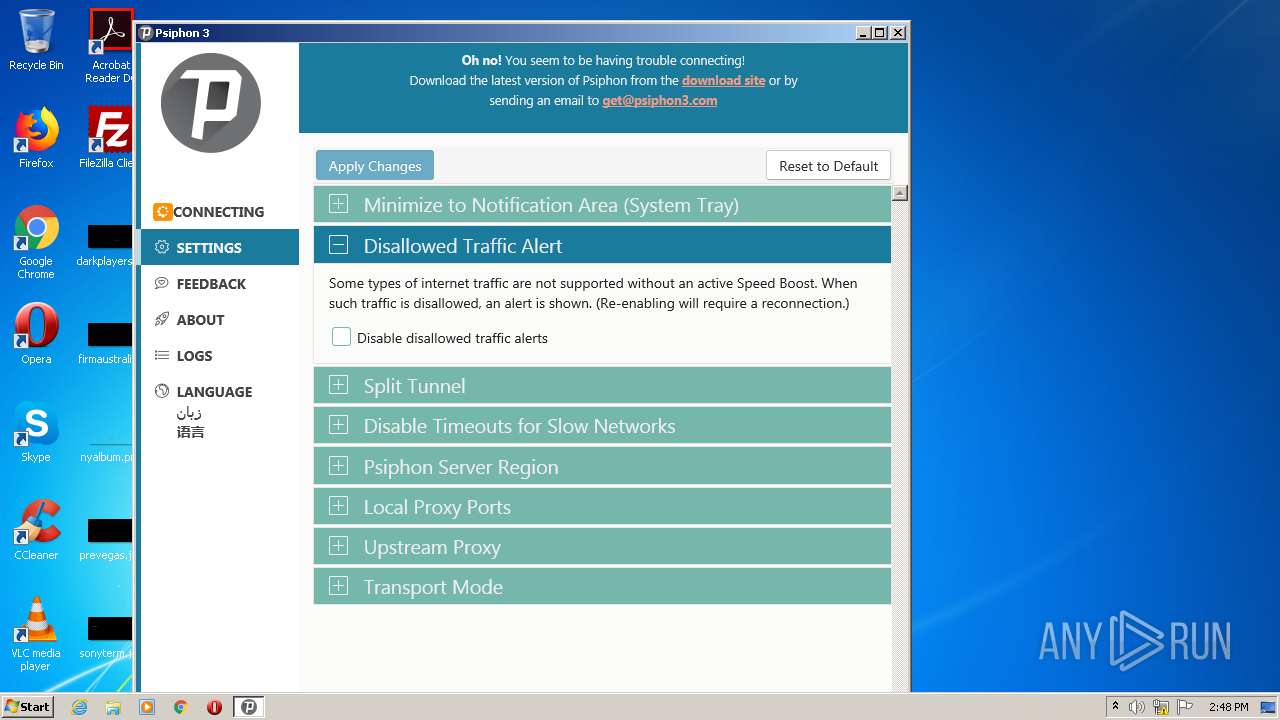Open About page in sidebar

(220, 319)
